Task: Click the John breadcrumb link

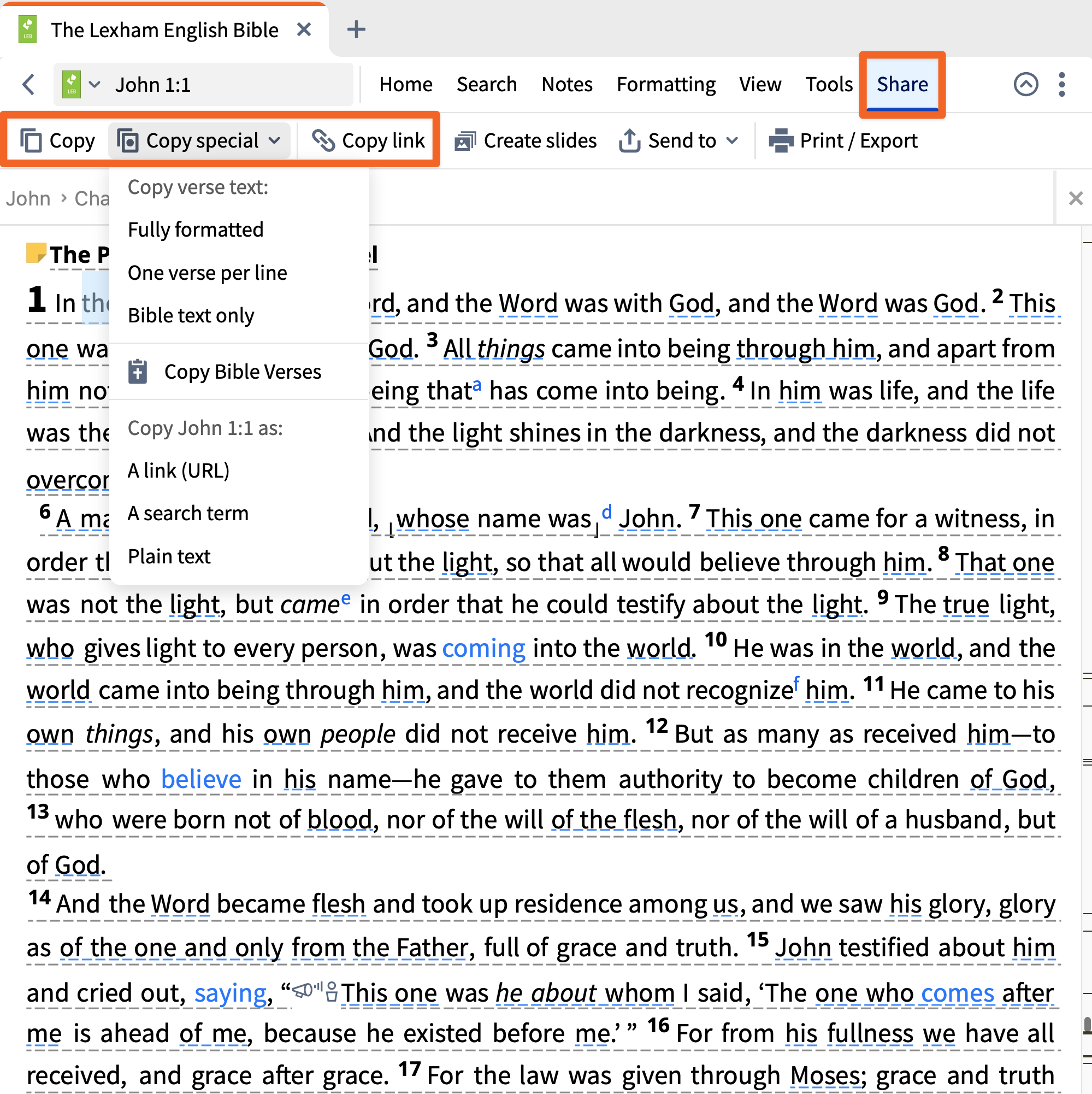Action: pyautogui.click(x=28, y=198)
